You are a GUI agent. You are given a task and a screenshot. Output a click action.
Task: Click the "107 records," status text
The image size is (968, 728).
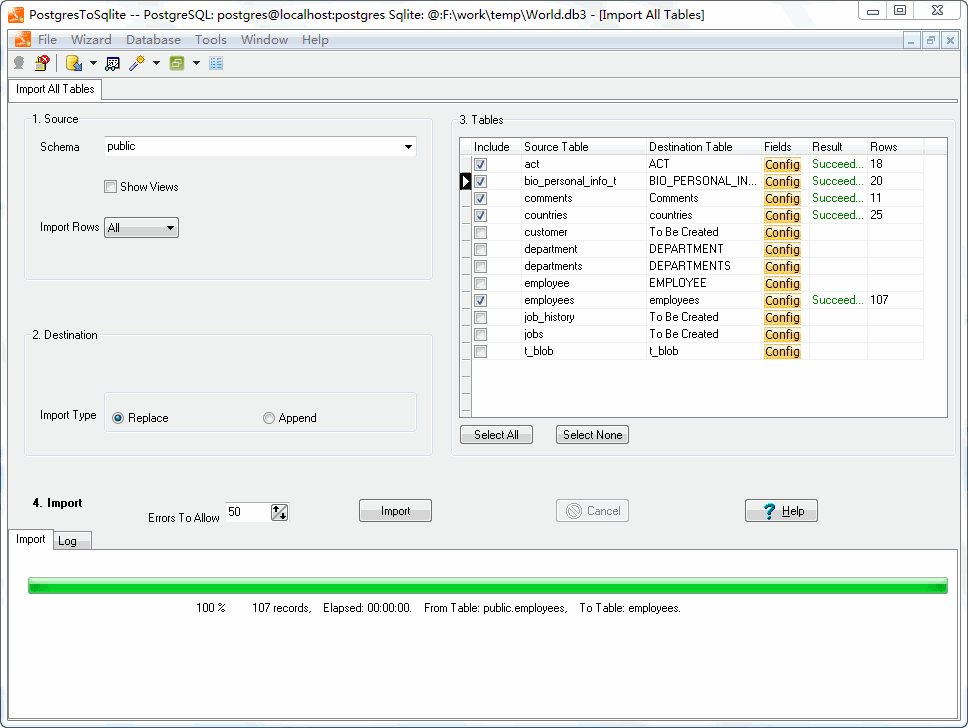click(282, 608)
